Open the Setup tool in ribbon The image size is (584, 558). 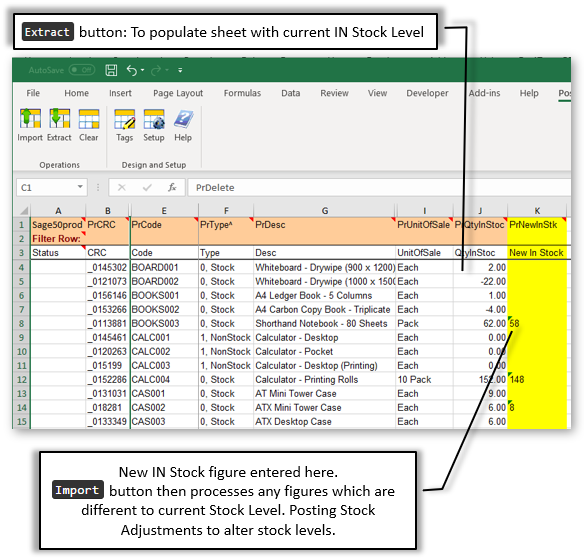pyautogui.click(x=154, y=125)
